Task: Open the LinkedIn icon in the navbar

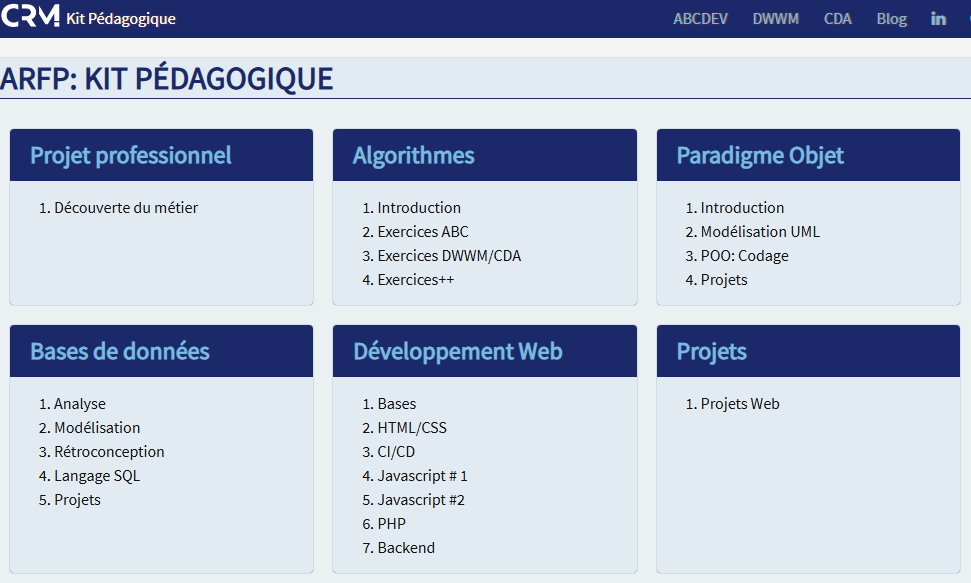Action: [938, 17]
